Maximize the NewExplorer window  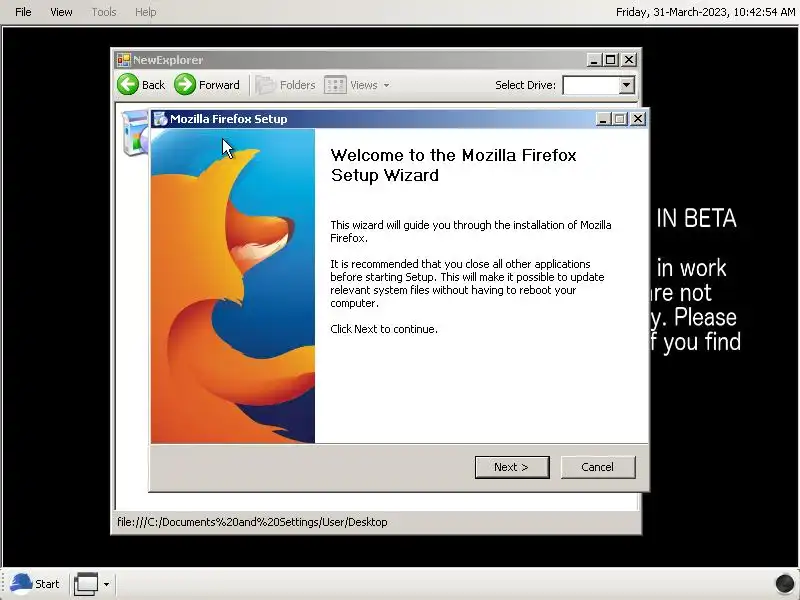(x=611, y=60)
